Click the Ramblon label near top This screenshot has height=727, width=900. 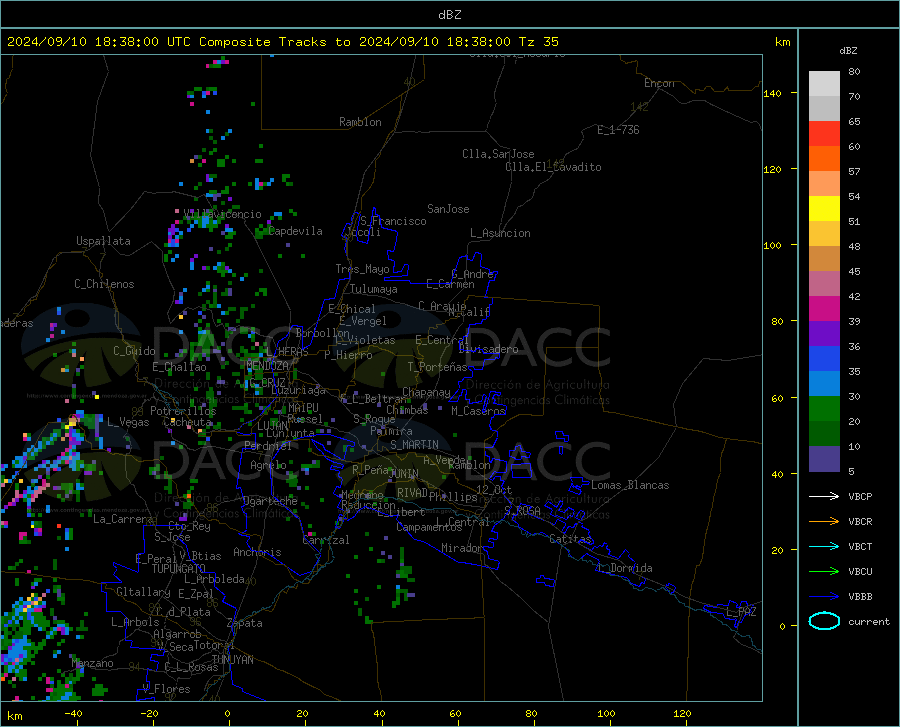360,122
